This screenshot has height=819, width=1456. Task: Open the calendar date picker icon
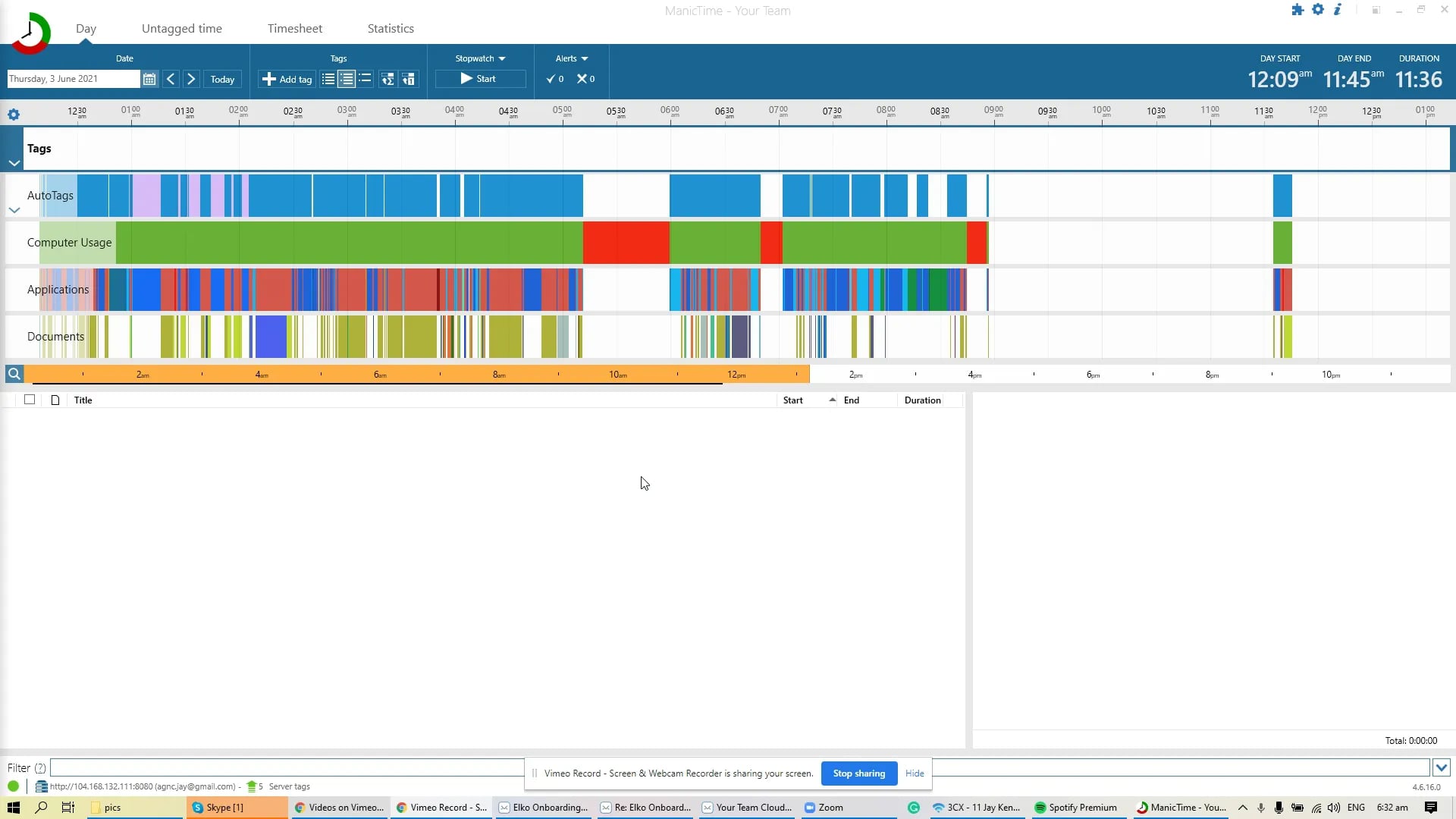149,79
